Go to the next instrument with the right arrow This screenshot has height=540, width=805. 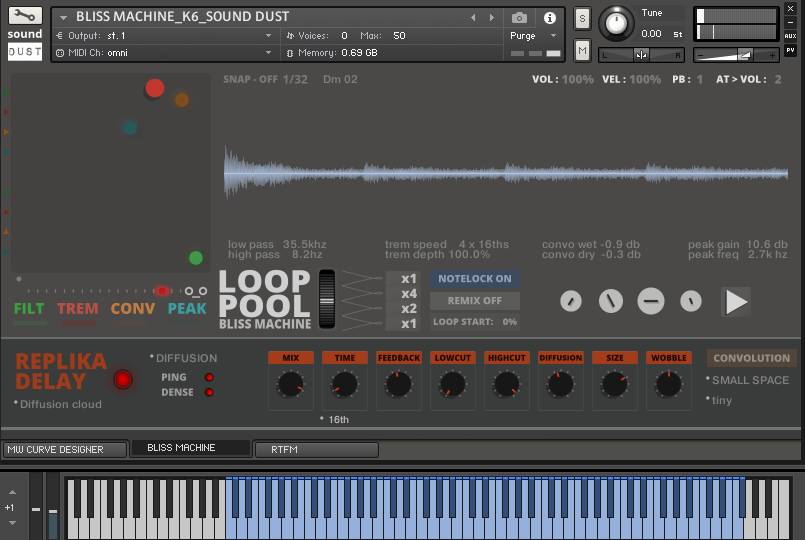pyautogui.click(x=492, y=17)
